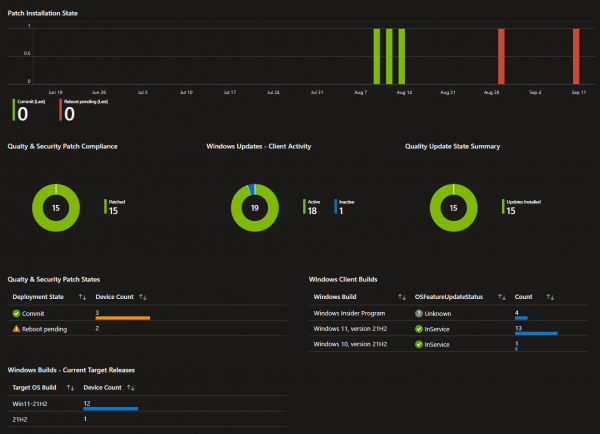Click the Windows 10, version 21H2 row
Viewport: 600px width, 434px height.
tap(448, 344)
